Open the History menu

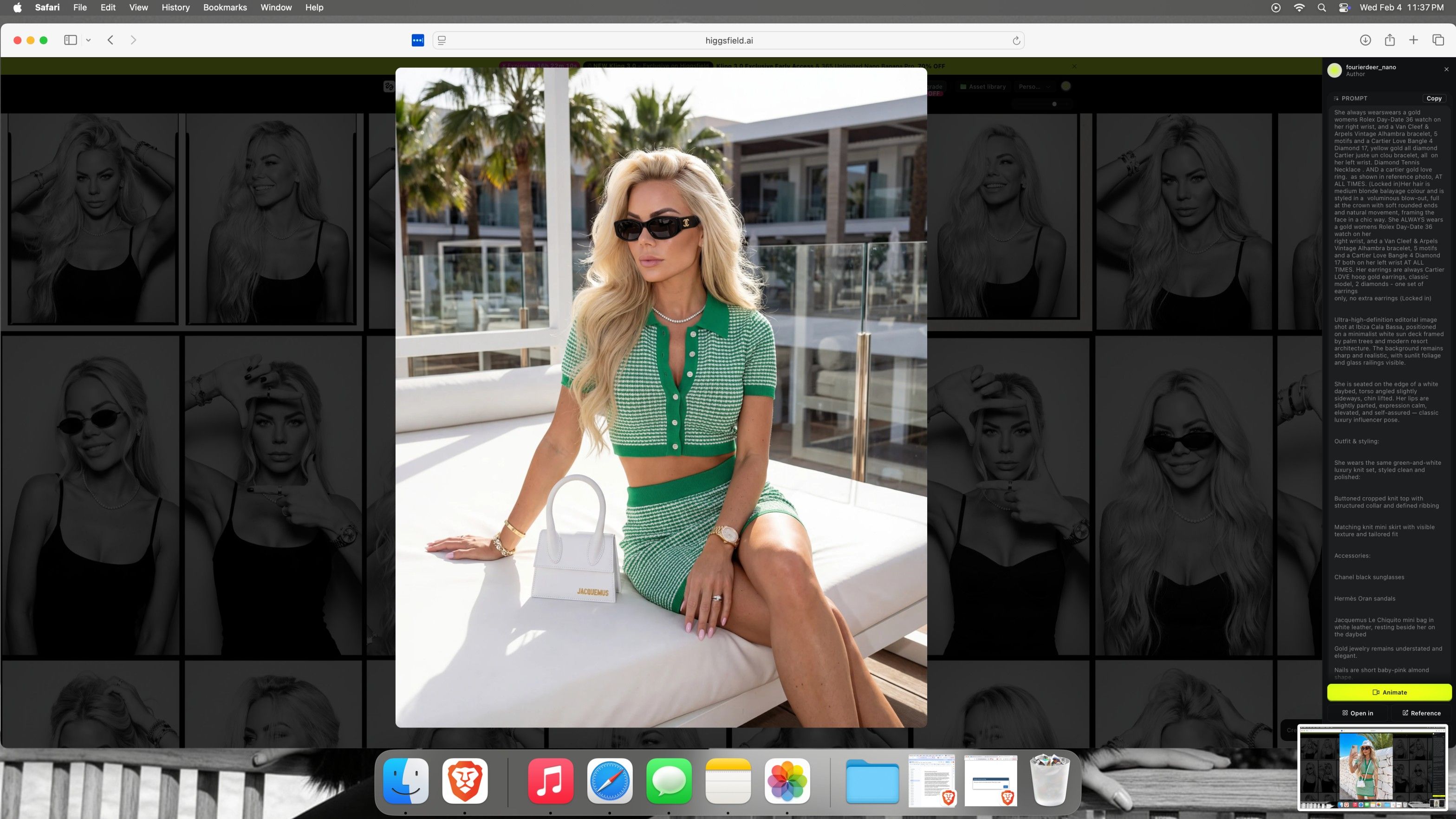pyautogui.click(x=175, y=7)
